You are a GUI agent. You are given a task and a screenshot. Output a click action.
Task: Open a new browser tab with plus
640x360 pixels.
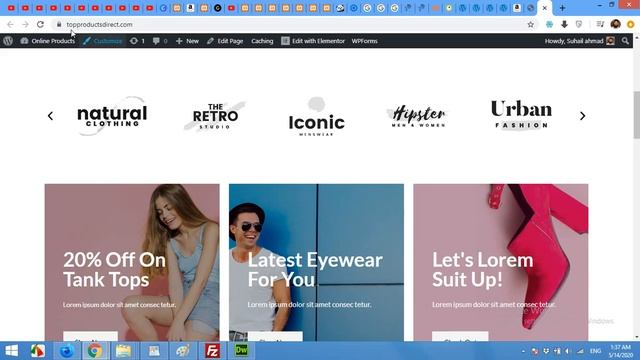coord(562,8)
